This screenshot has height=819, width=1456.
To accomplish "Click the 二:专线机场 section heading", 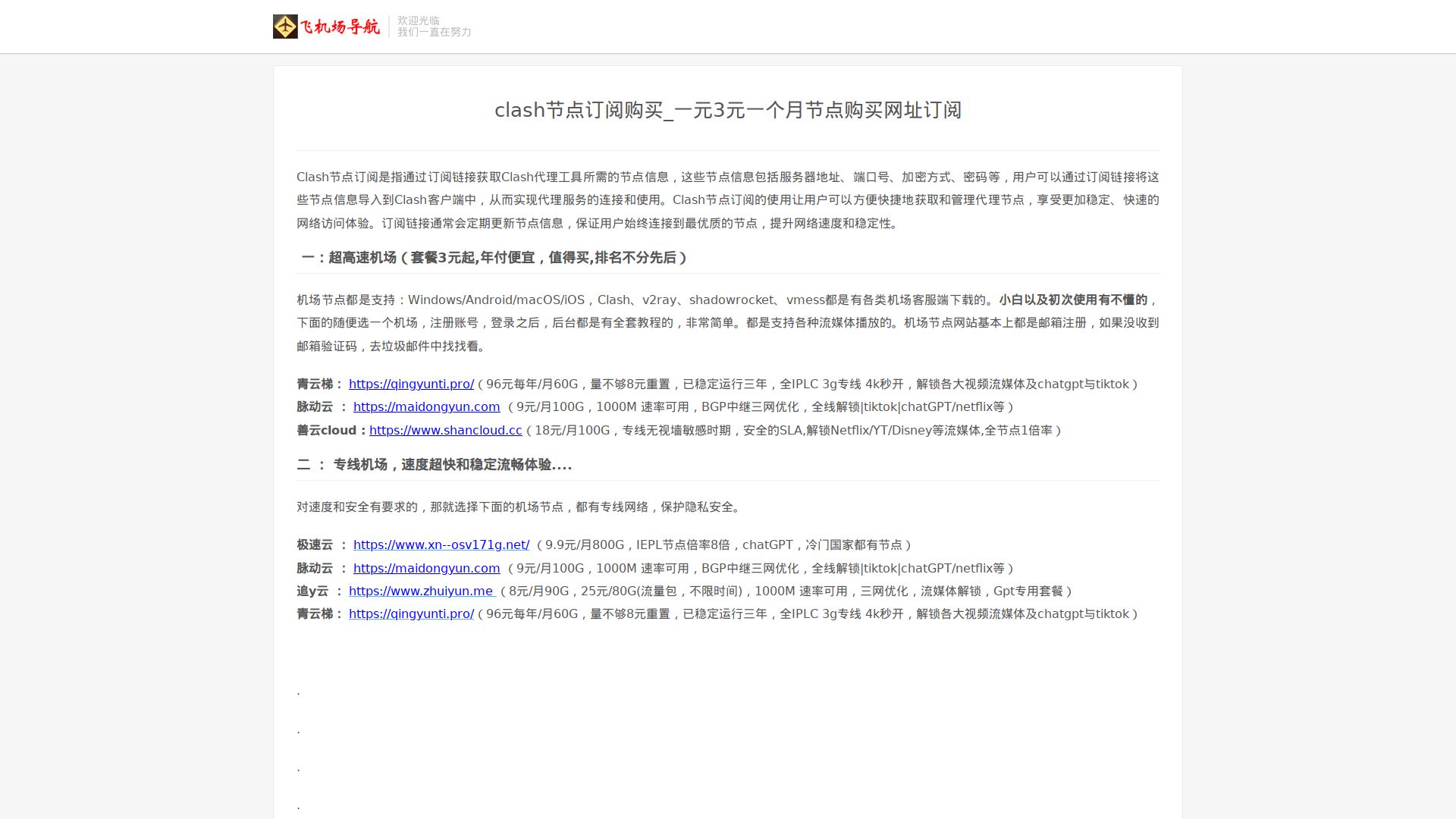I will [x=434, y=465].
